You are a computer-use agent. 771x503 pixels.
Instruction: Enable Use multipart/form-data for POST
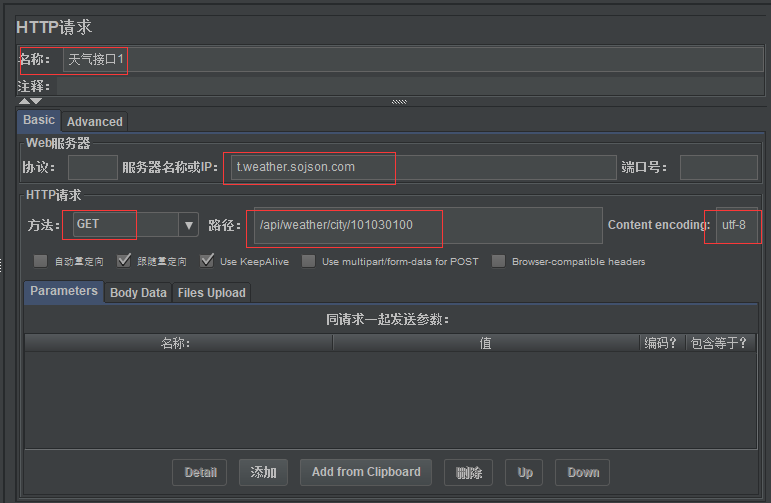click(x=309, y=261)
